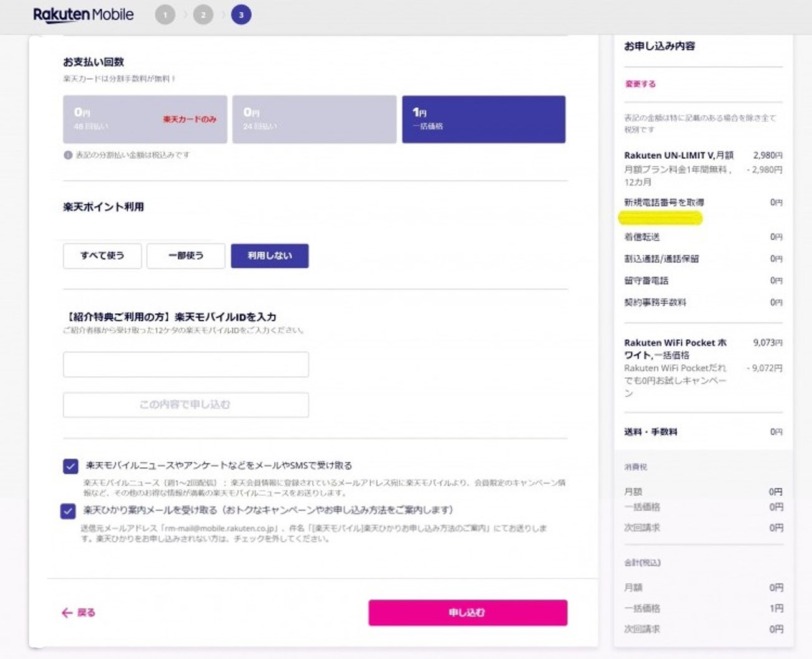
Task: Click the 消費税 section label
Action: coord(635,467)
